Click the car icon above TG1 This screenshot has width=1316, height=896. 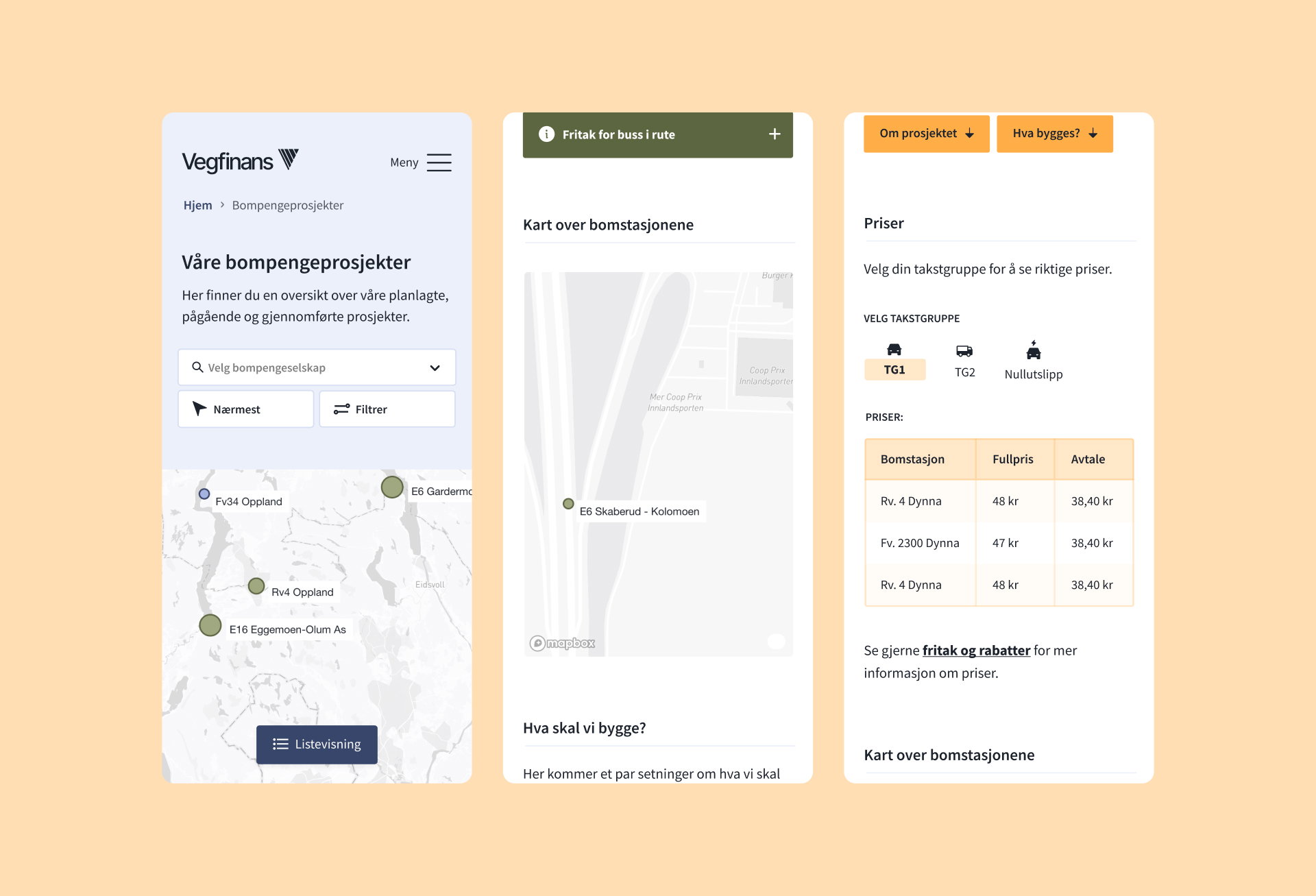pos(894,350)
